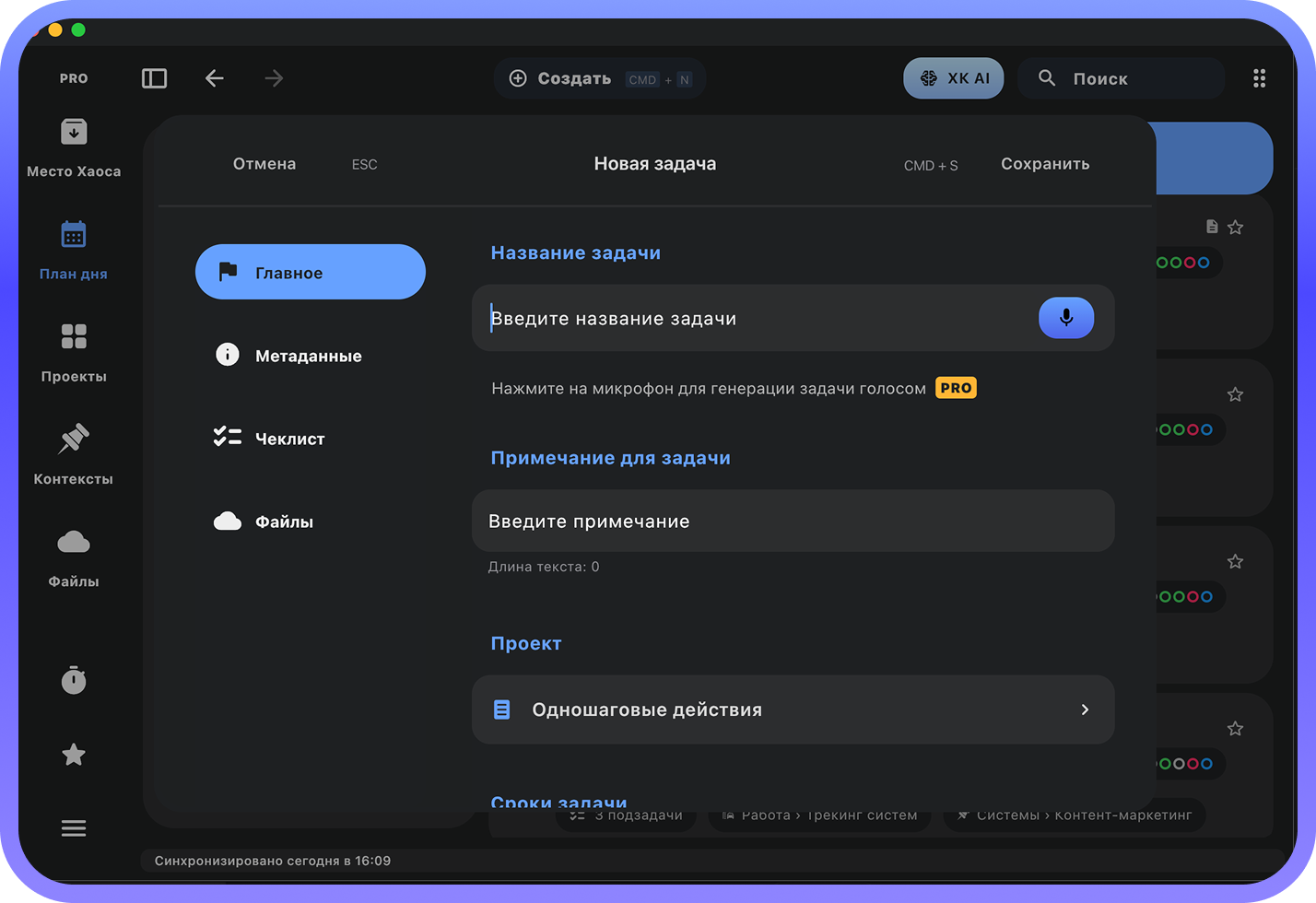Image resolution: width=1316 pixels, height=903 pixels.
Task: Click the PRO badge near voice hint
Action: tap(957, 388)
